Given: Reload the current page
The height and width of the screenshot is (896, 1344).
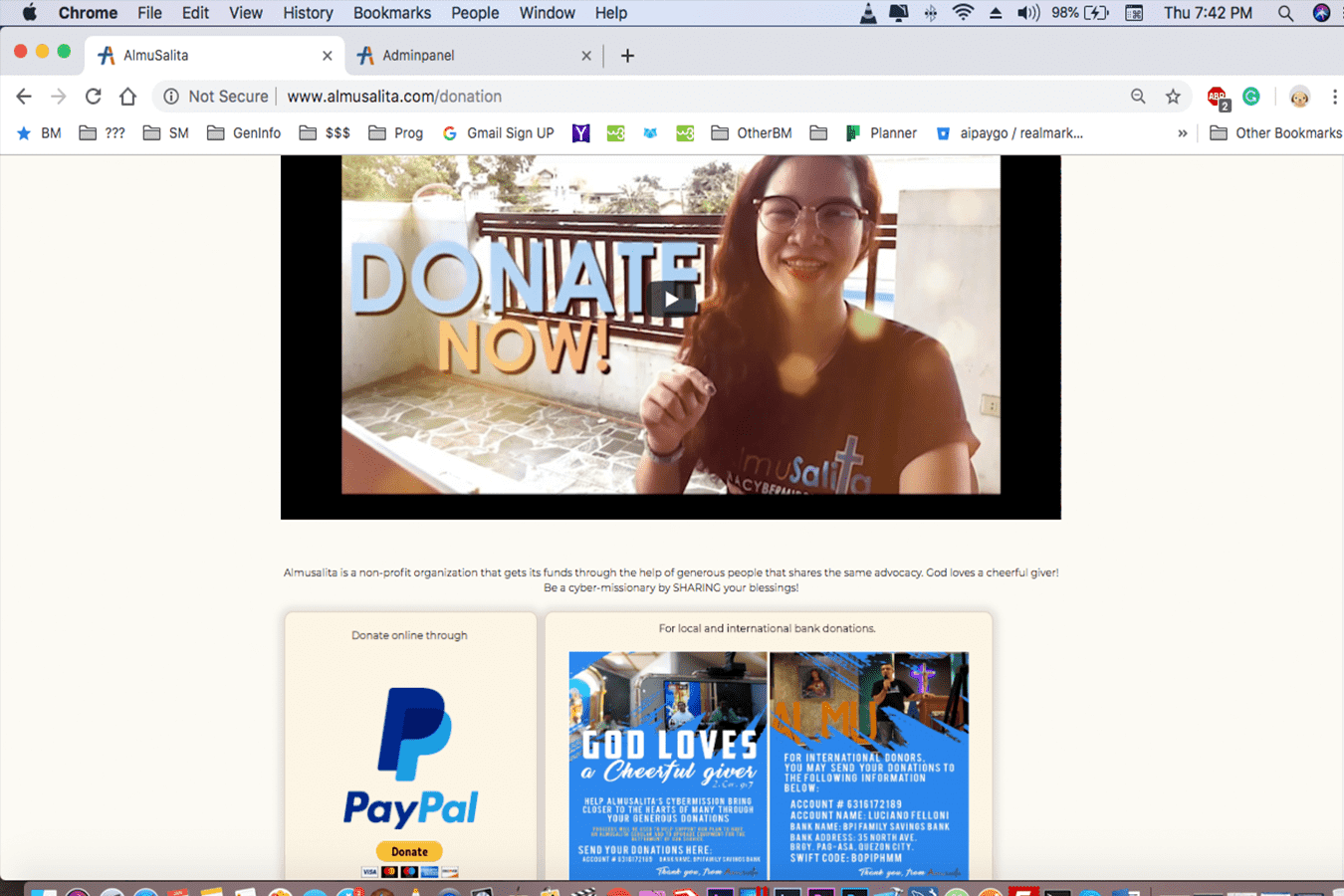Looking at the screenshot, I should (x=93, y=97).
